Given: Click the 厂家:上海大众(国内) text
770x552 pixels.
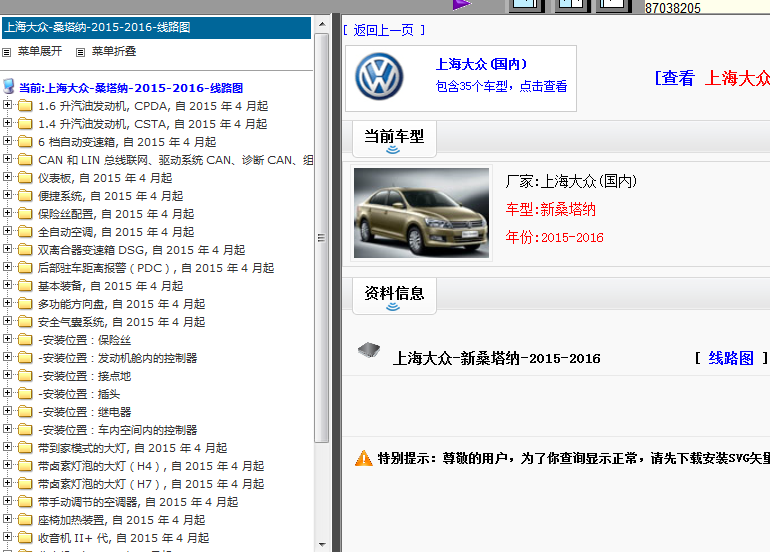Looking at the screenshot, I should [x=571, y=182].
